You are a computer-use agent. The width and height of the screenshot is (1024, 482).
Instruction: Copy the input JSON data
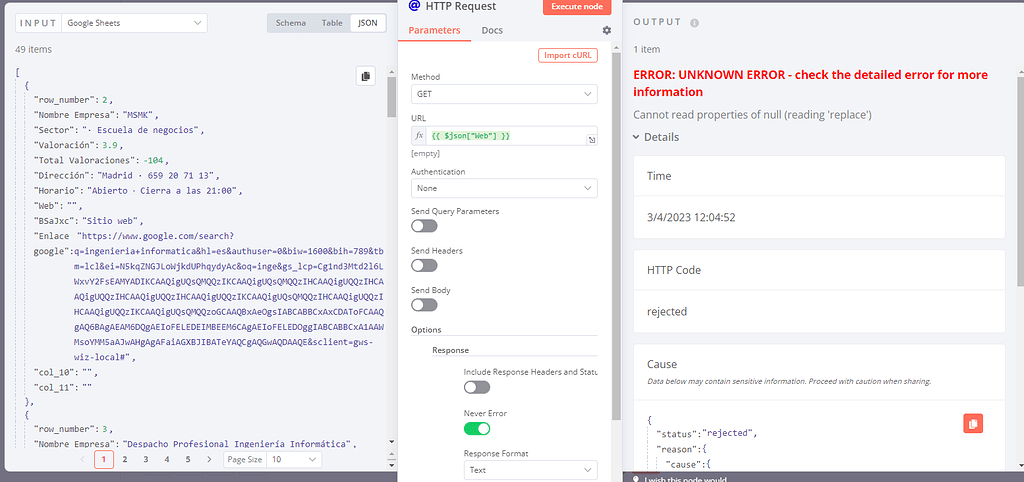click(365, 76)
